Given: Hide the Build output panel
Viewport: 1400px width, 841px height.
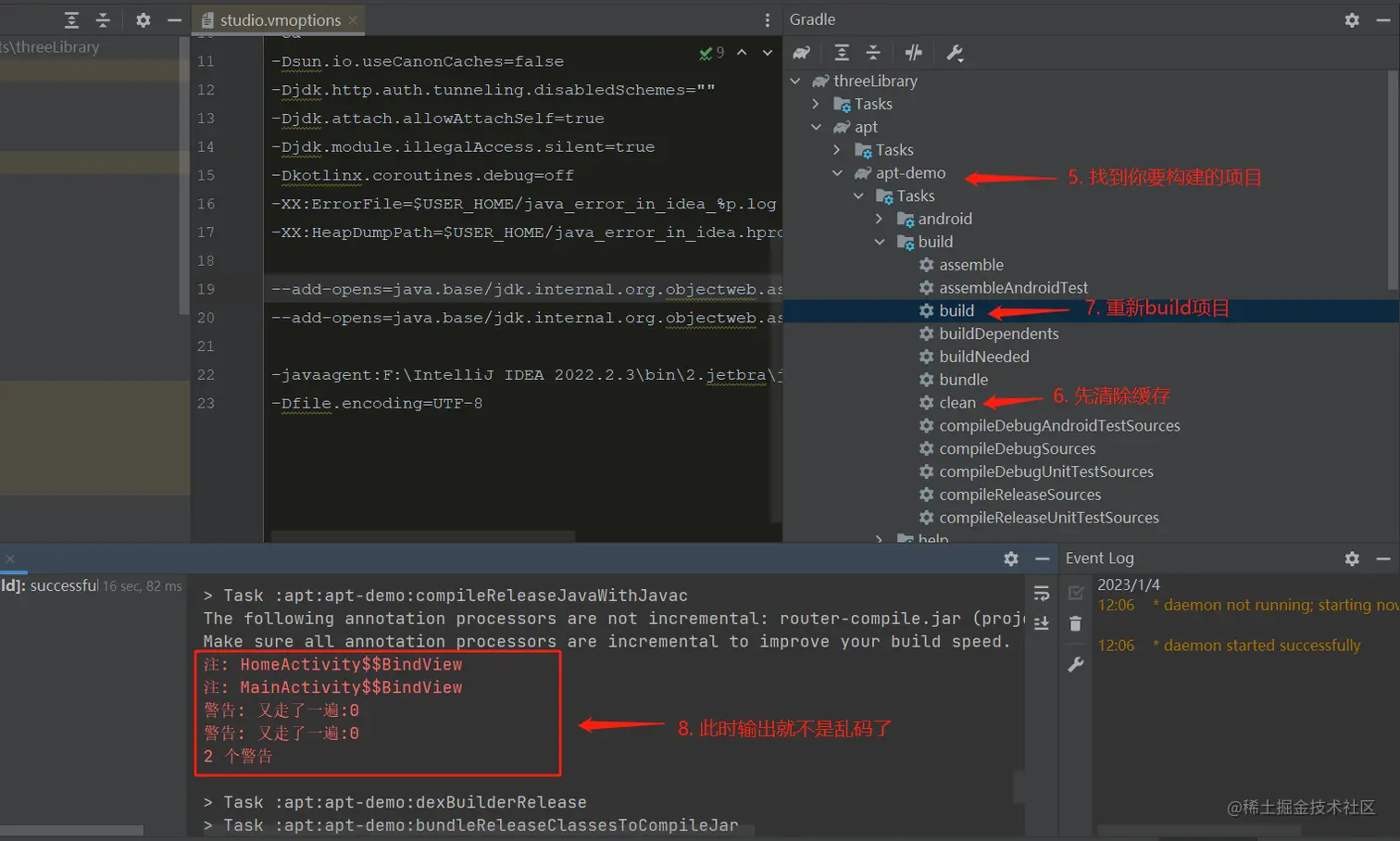Looking at the screenshot, I should (1043, 559).
